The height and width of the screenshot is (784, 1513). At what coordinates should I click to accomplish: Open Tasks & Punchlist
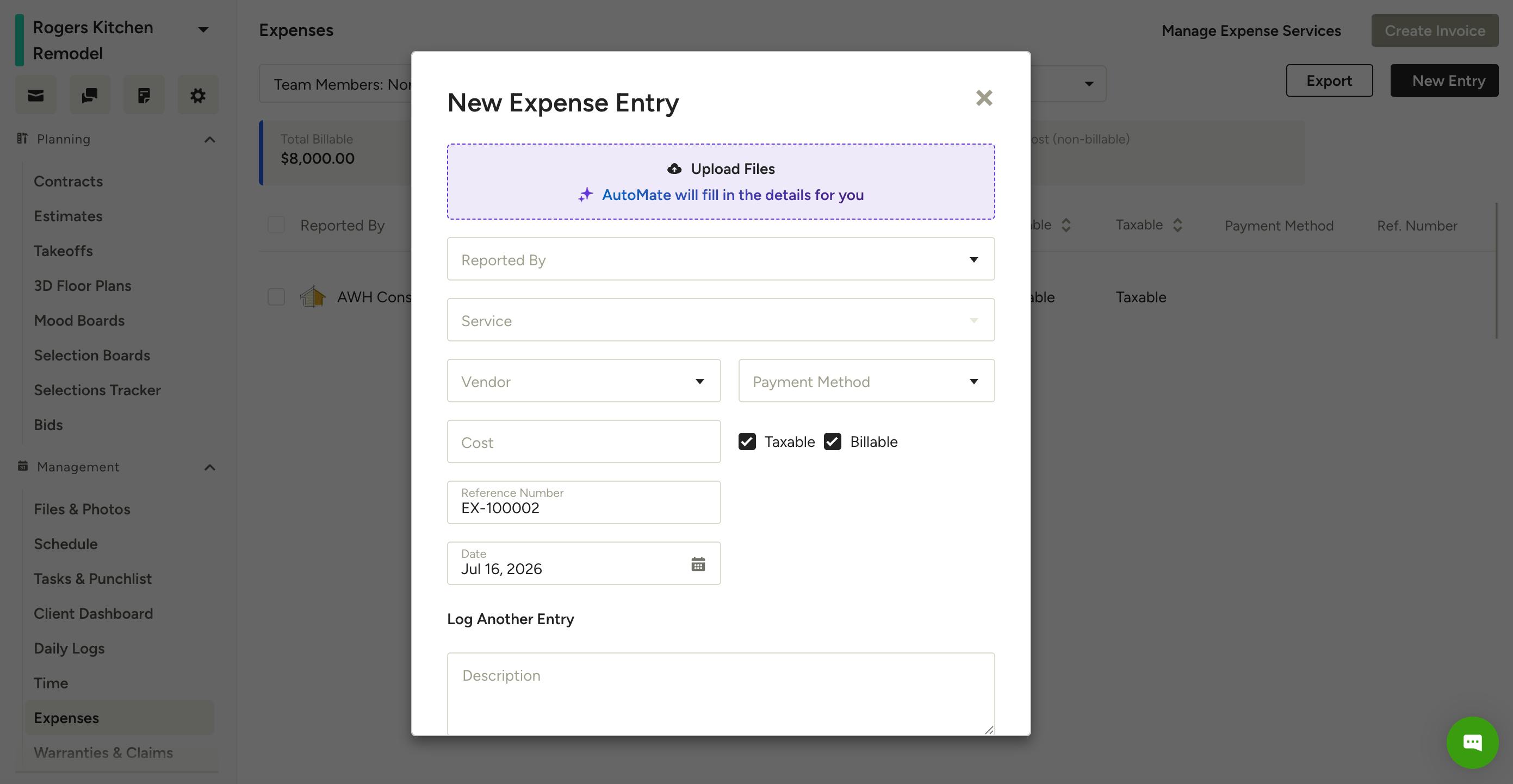point(93,578)
